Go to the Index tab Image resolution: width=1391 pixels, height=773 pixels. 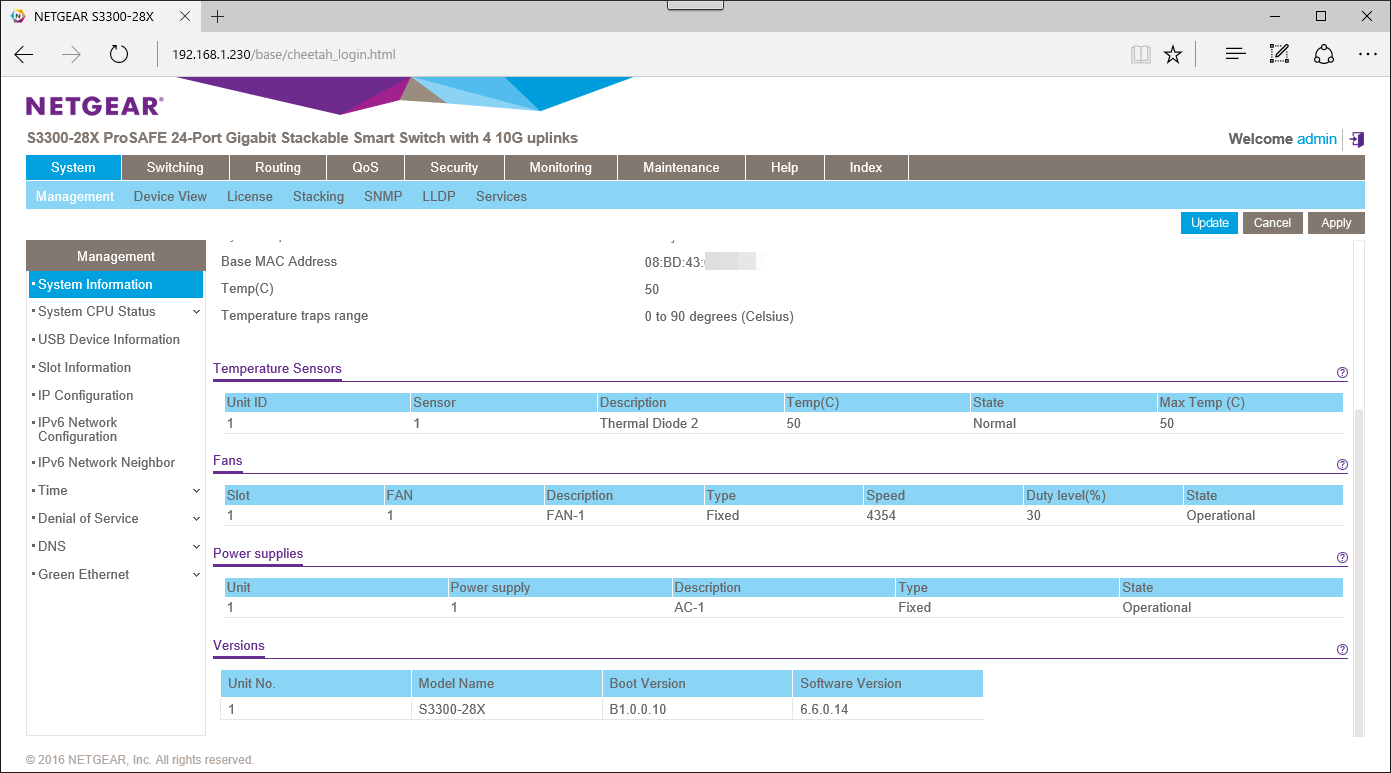coord(866,168)
